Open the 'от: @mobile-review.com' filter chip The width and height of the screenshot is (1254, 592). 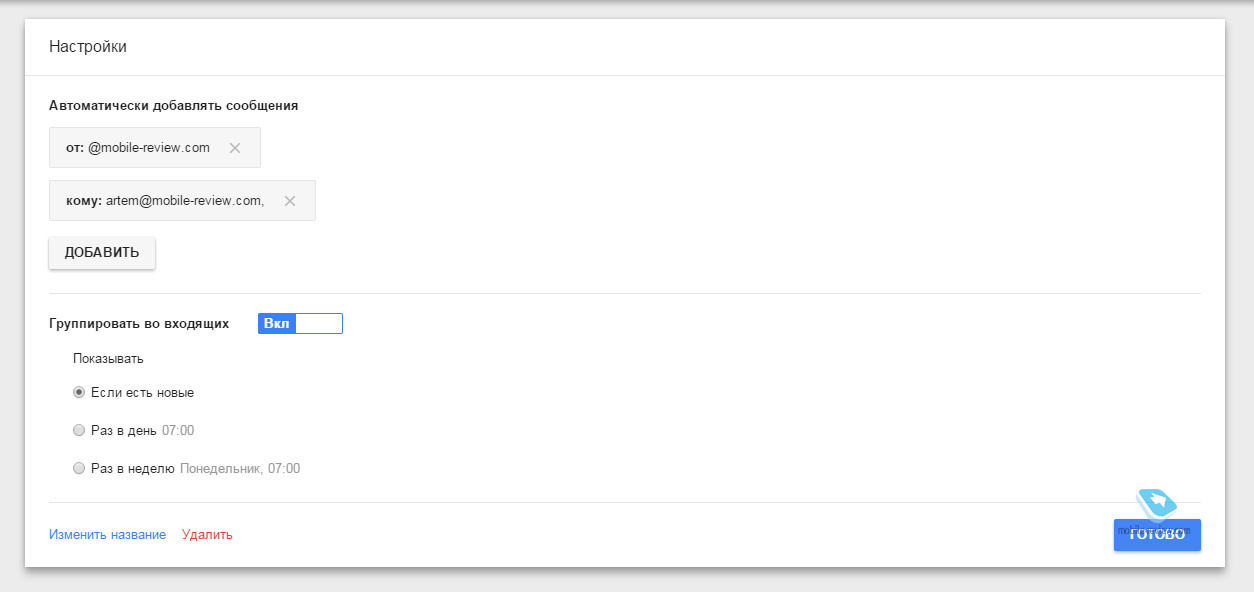[x=155, y=148]
